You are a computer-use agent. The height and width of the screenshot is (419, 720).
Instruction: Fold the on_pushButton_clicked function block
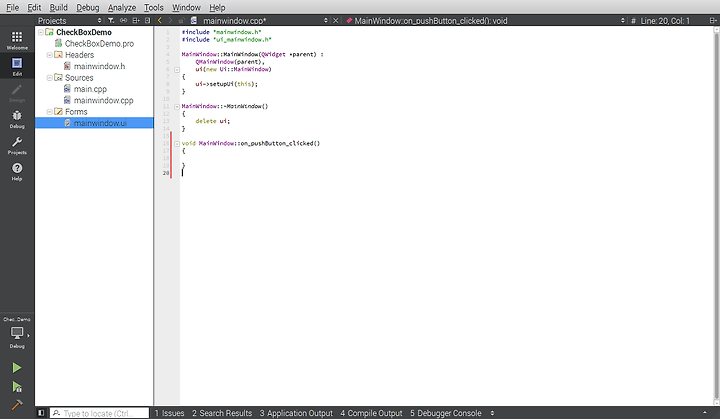tap(177, 144)
